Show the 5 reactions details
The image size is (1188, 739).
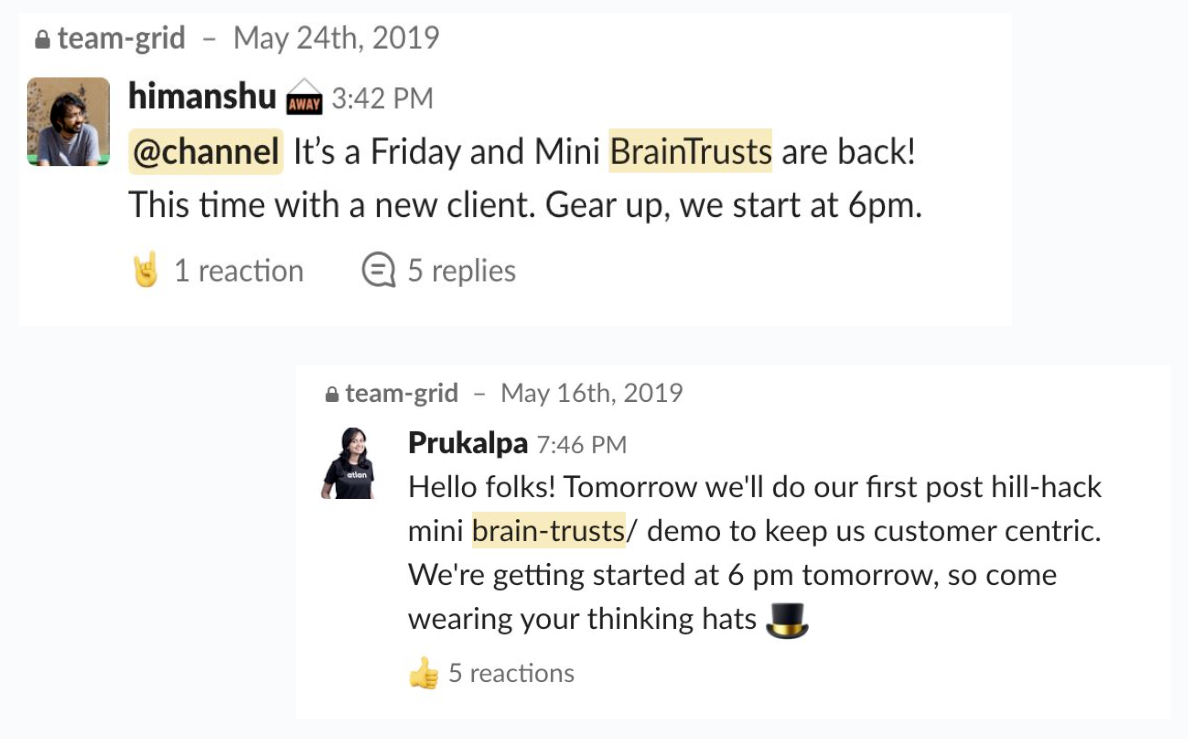pos(511,674)
